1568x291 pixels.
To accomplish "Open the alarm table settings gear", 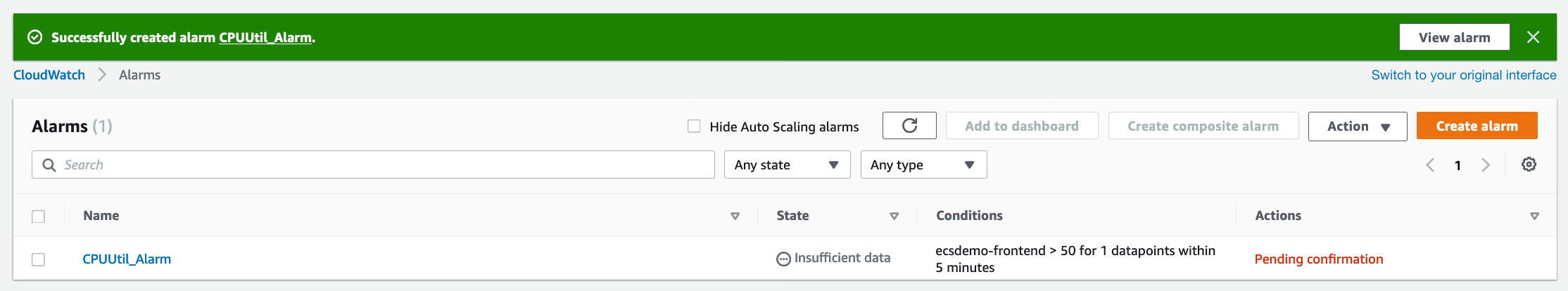I will coord(1529,164).
